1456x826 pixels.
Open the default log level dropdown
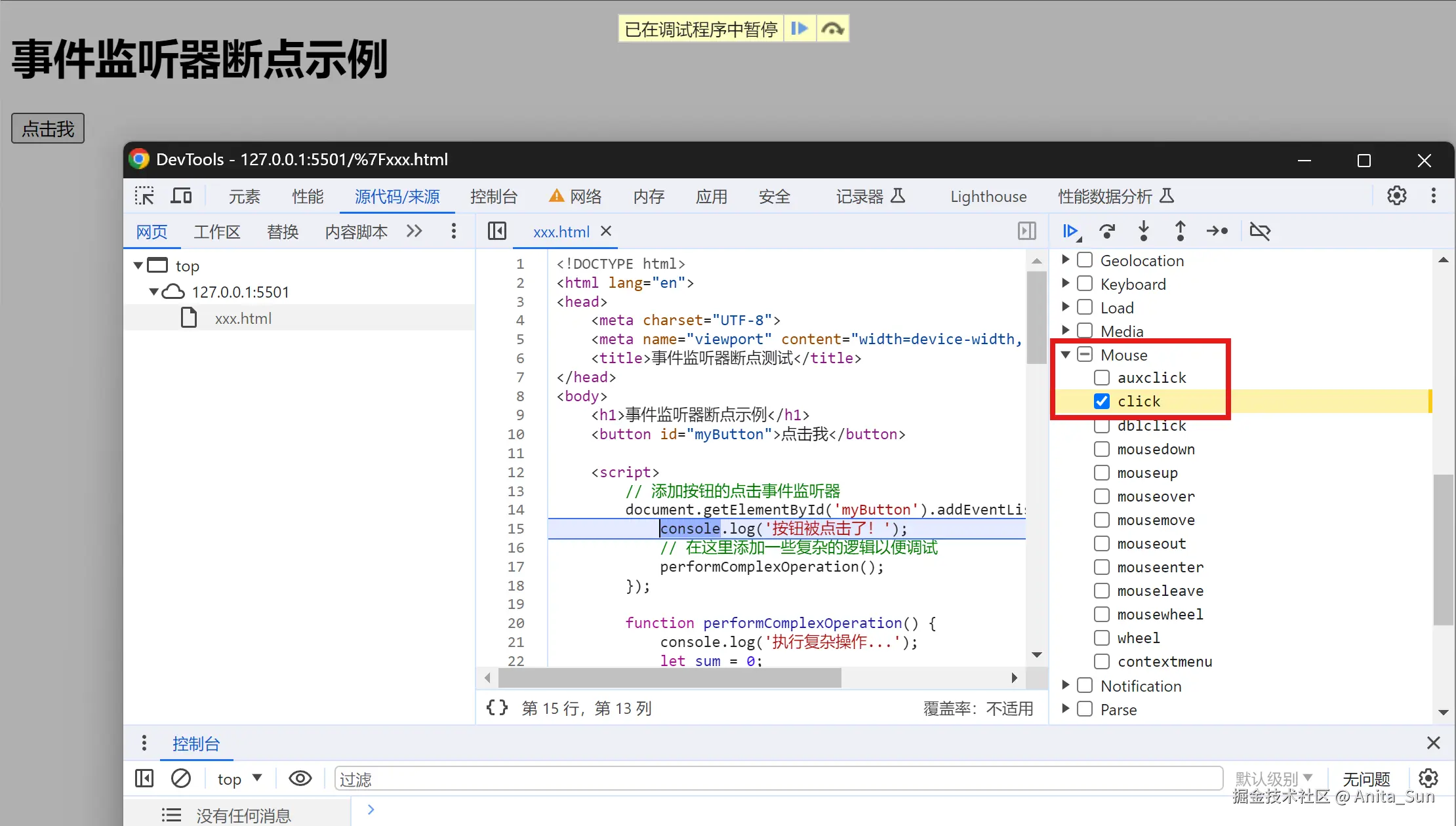1273,778
